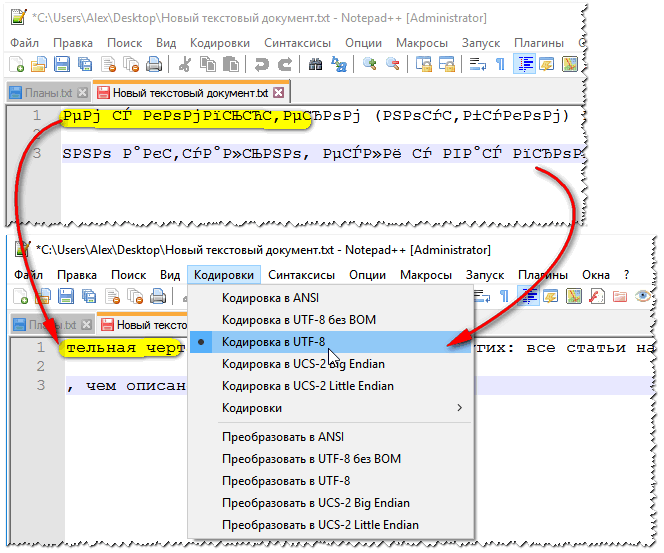Open Поиск menu in upper window

[124, 43]
